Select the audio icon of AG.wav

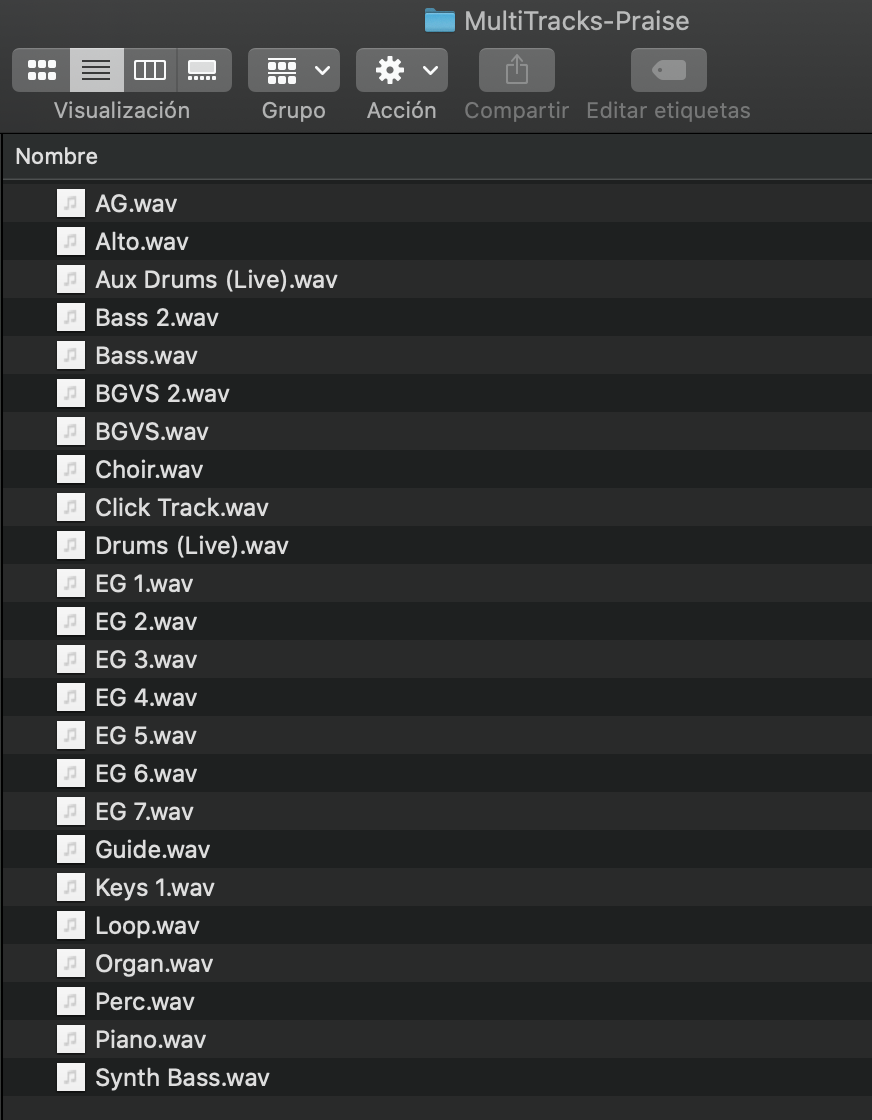[x=71, y=204]
